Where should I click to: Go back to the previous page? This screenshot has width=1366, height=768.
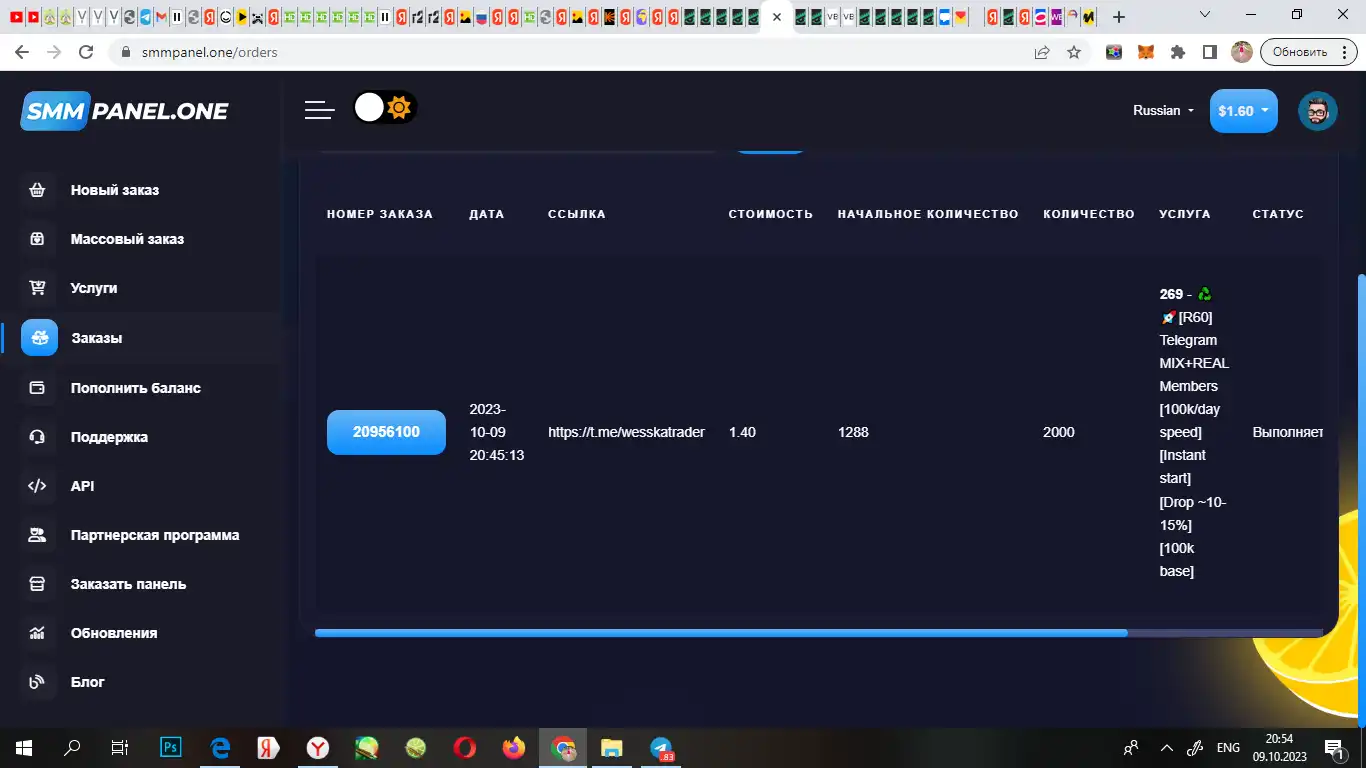point(22,52)
